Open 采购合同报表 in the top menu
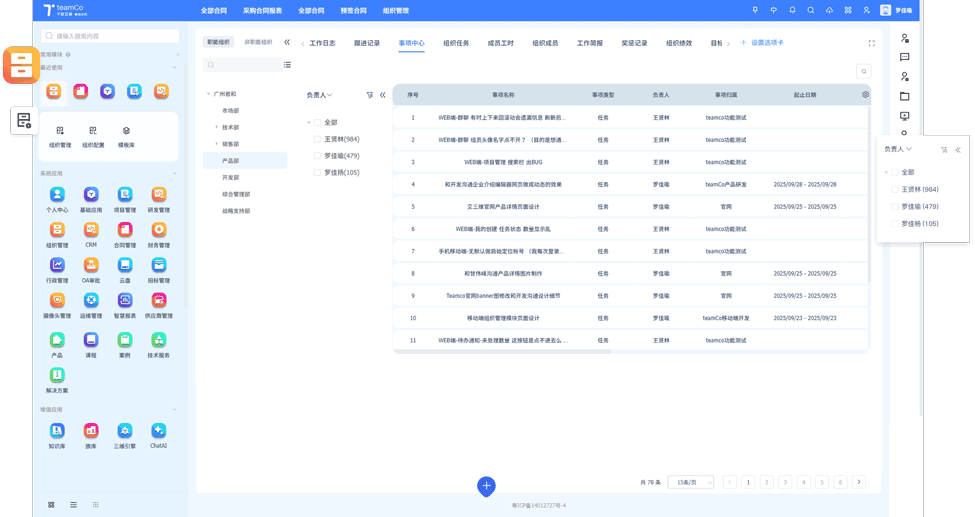 pos(262,10)
